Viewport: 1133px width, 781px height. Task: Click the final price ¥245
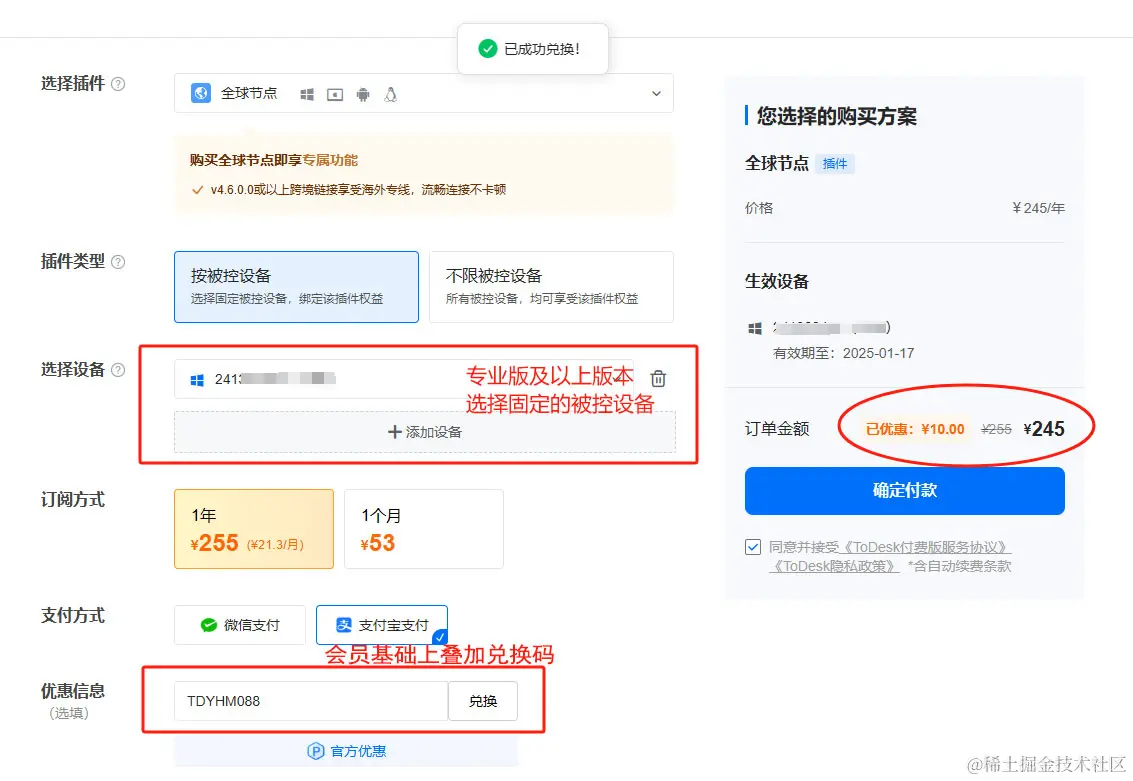tap(1044, 429)
